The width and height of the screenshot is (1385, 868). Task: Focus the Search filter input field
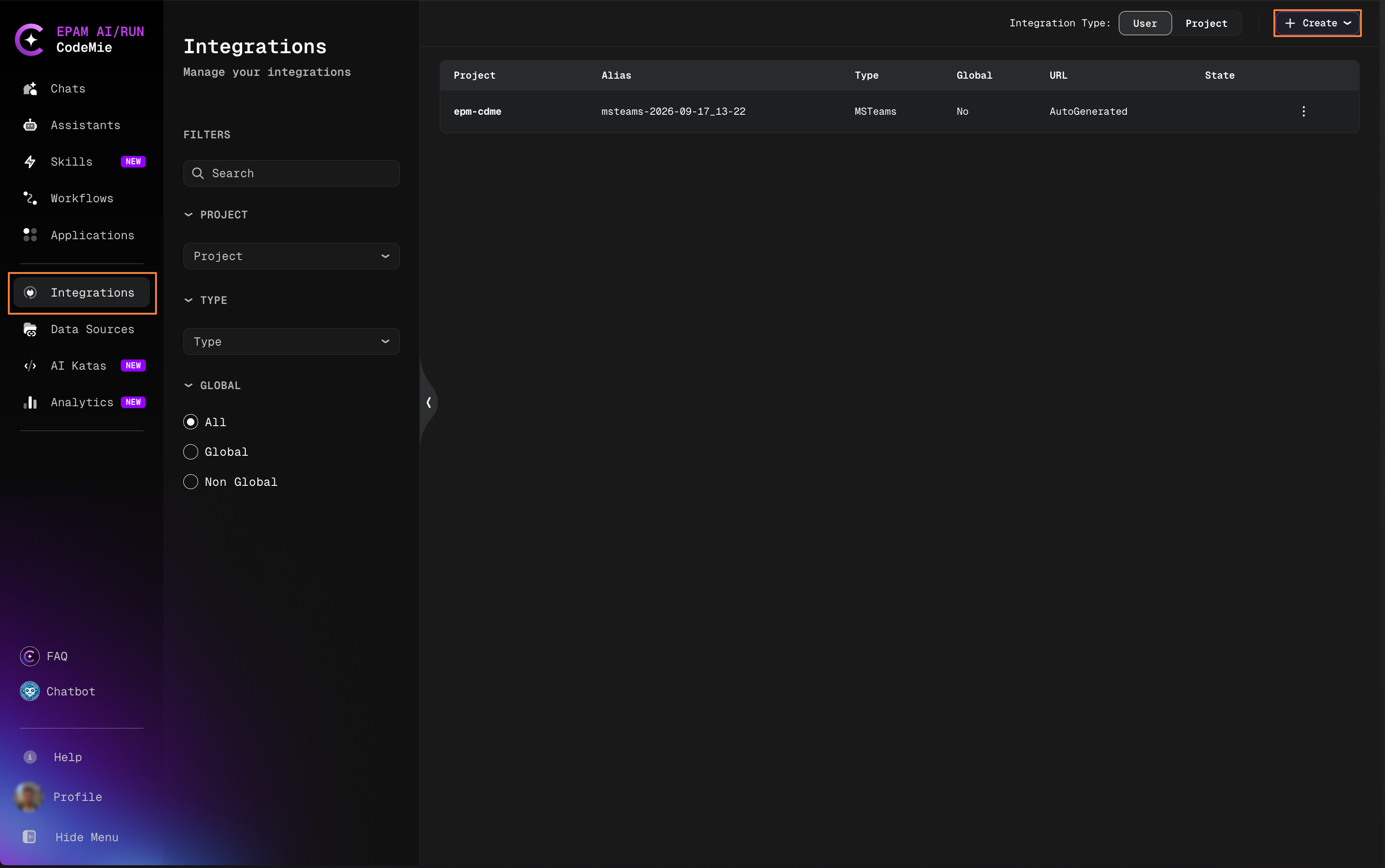[x=292, y=174]
